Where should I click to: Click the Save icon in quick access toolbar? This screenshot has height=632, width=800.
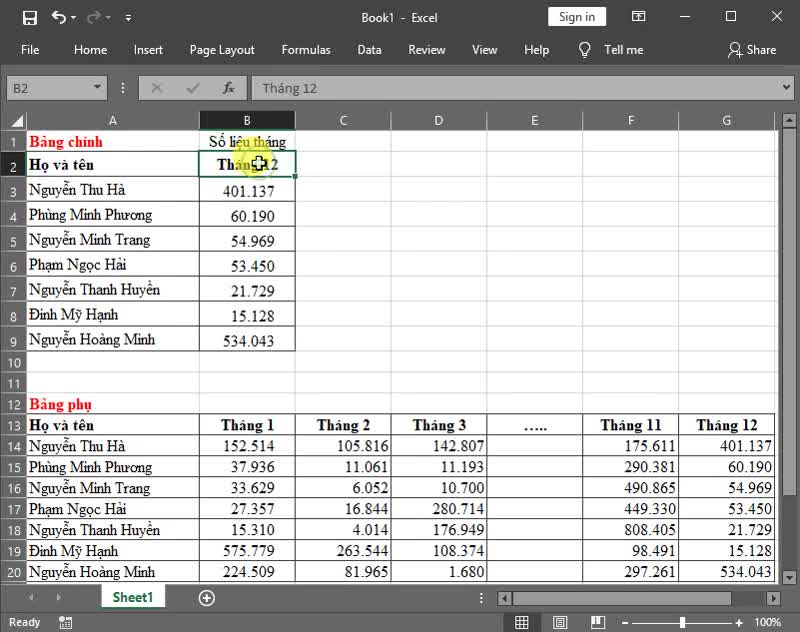[x=30, y=18]
